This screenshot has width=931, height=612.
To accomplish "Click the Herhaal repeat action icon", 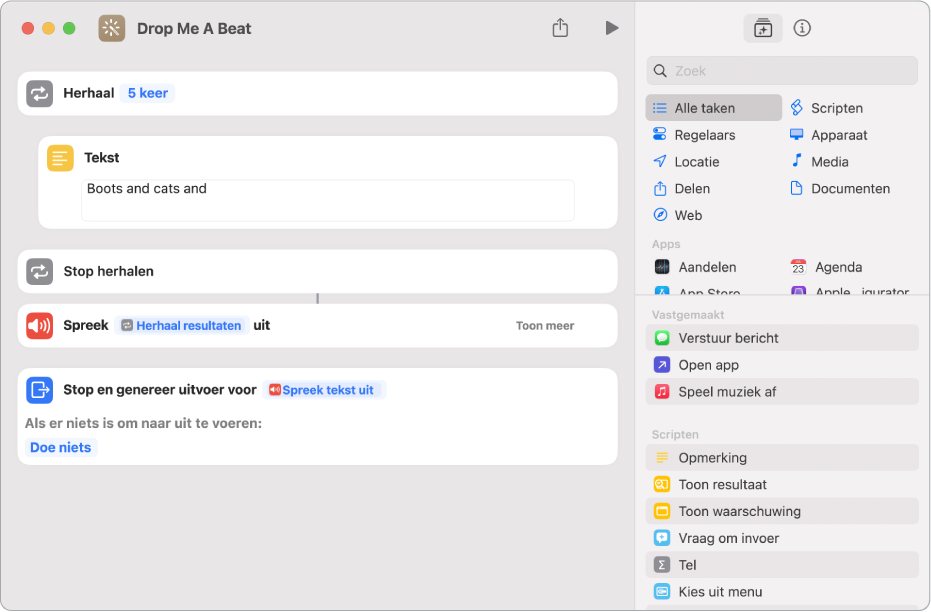I will click(39, 93).
